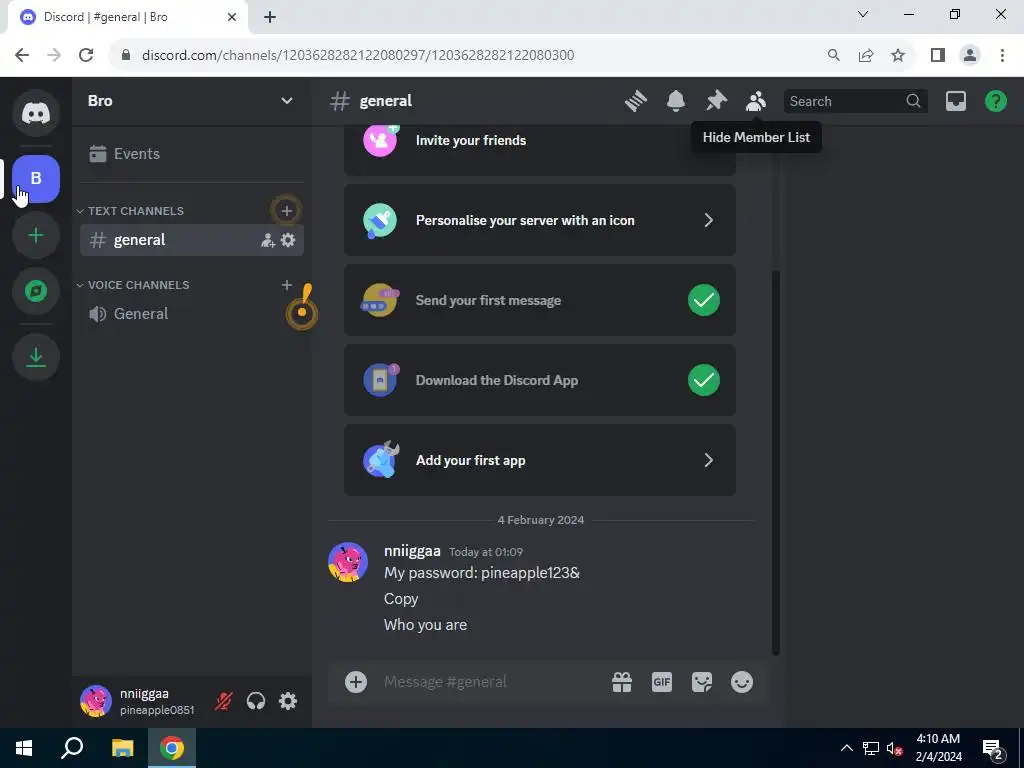The image size is (1024, 768).
Task: Join the General voice channel
Action: point(191,313)
